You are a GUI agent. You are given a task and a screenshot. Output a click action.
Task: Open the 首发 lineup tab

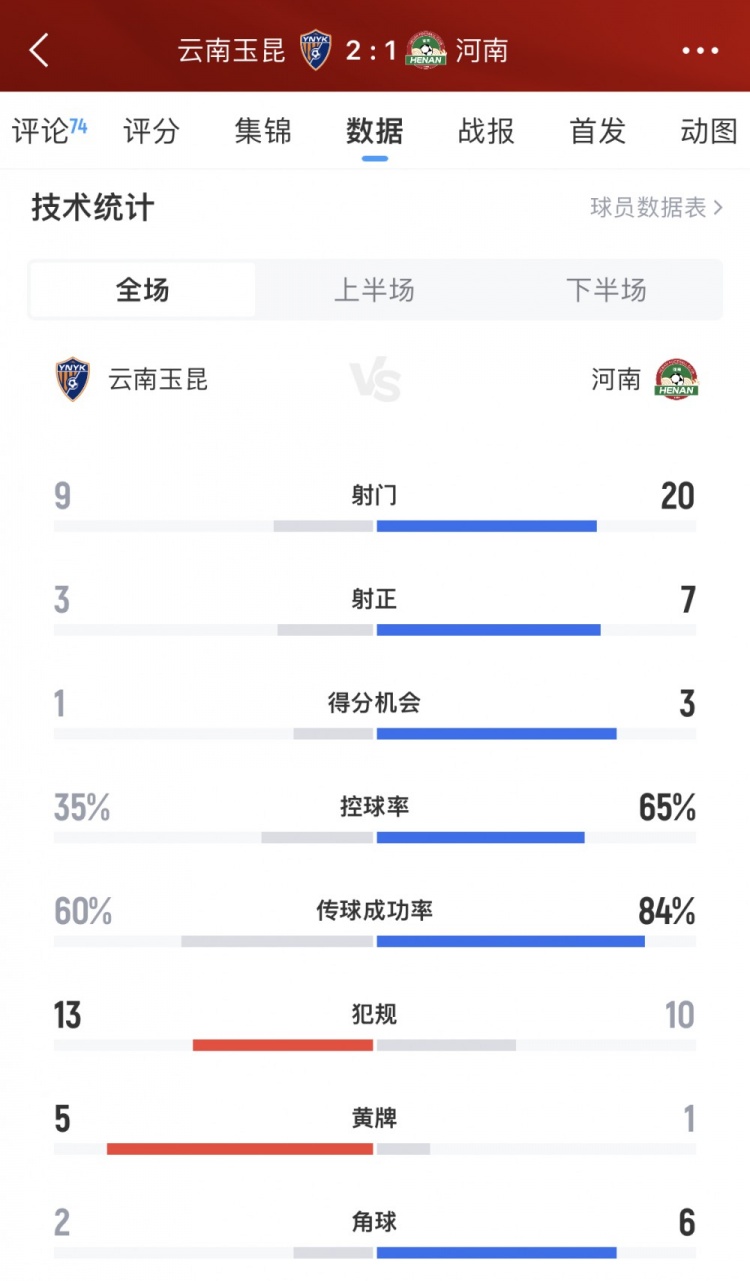click(x=597, y=131)
